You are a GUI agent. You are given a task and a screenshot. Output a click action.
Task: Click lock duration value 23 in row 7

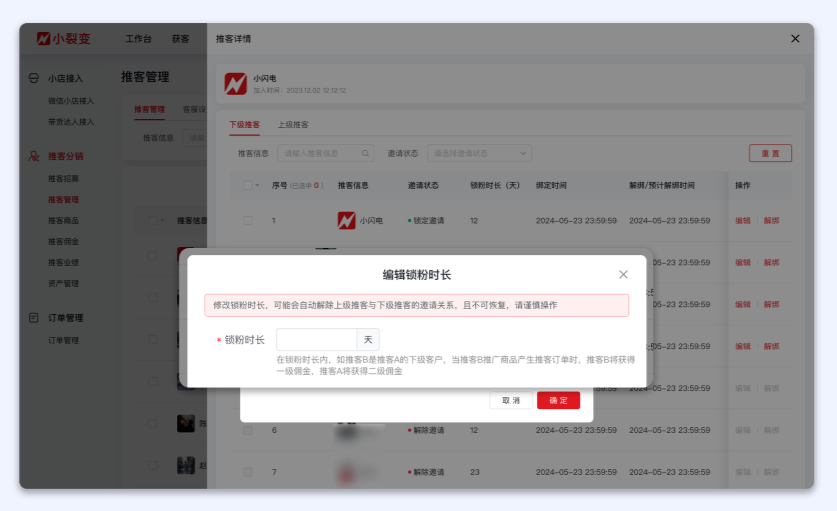pos(475,472)
